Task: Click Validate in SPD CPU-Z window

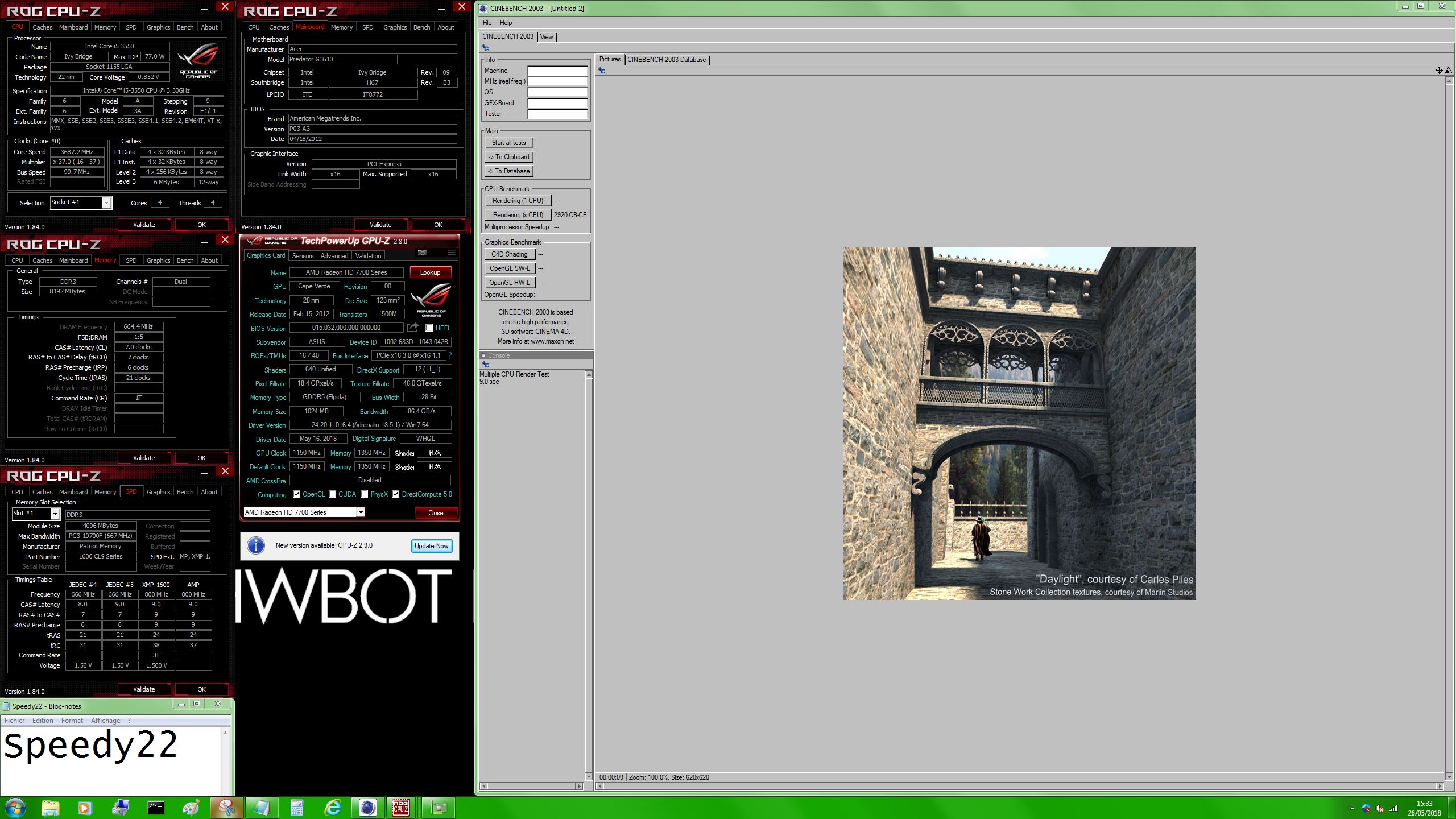Action: (144, 689)
